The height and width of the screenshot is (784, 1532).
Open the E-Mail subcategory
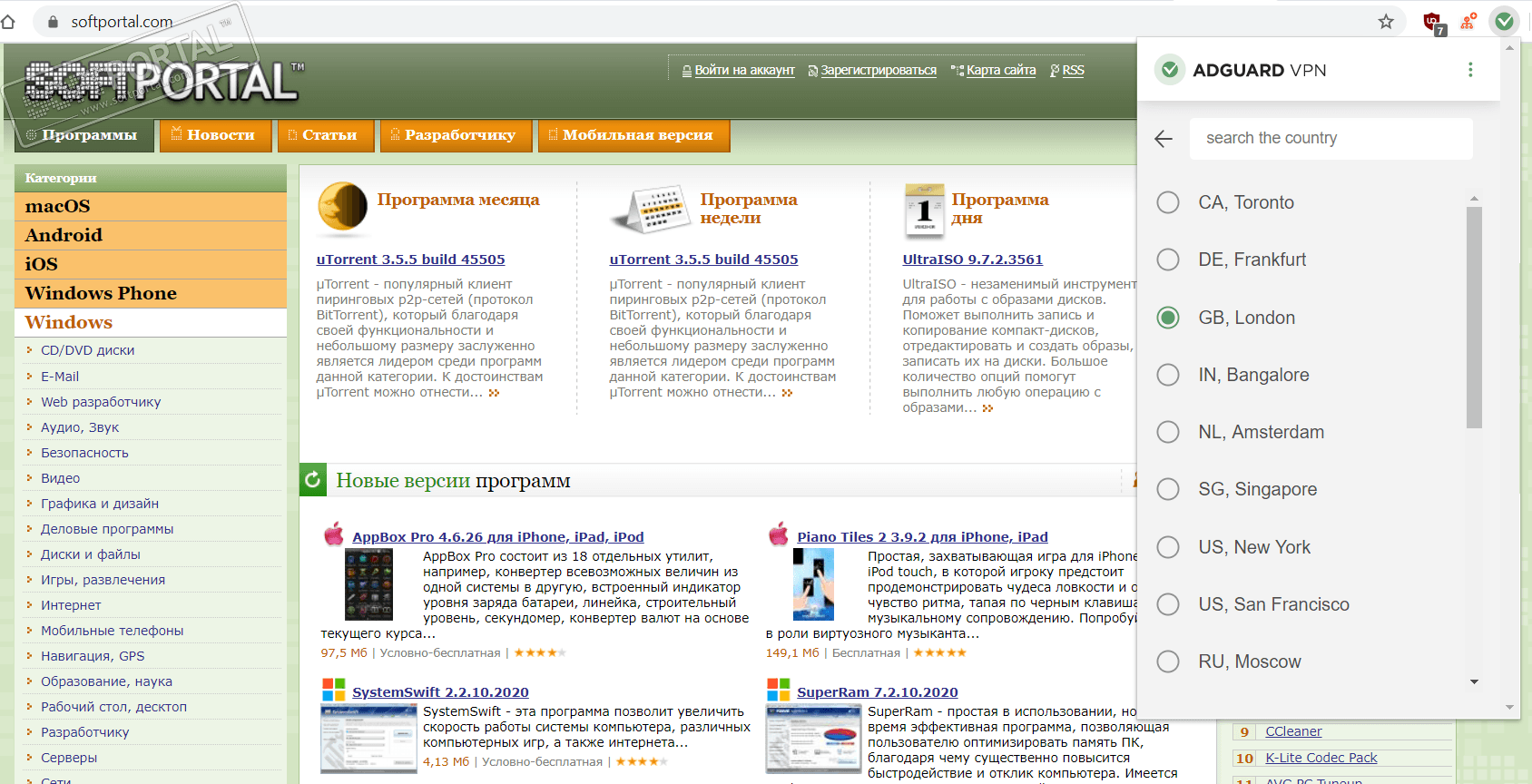(60, 377)
